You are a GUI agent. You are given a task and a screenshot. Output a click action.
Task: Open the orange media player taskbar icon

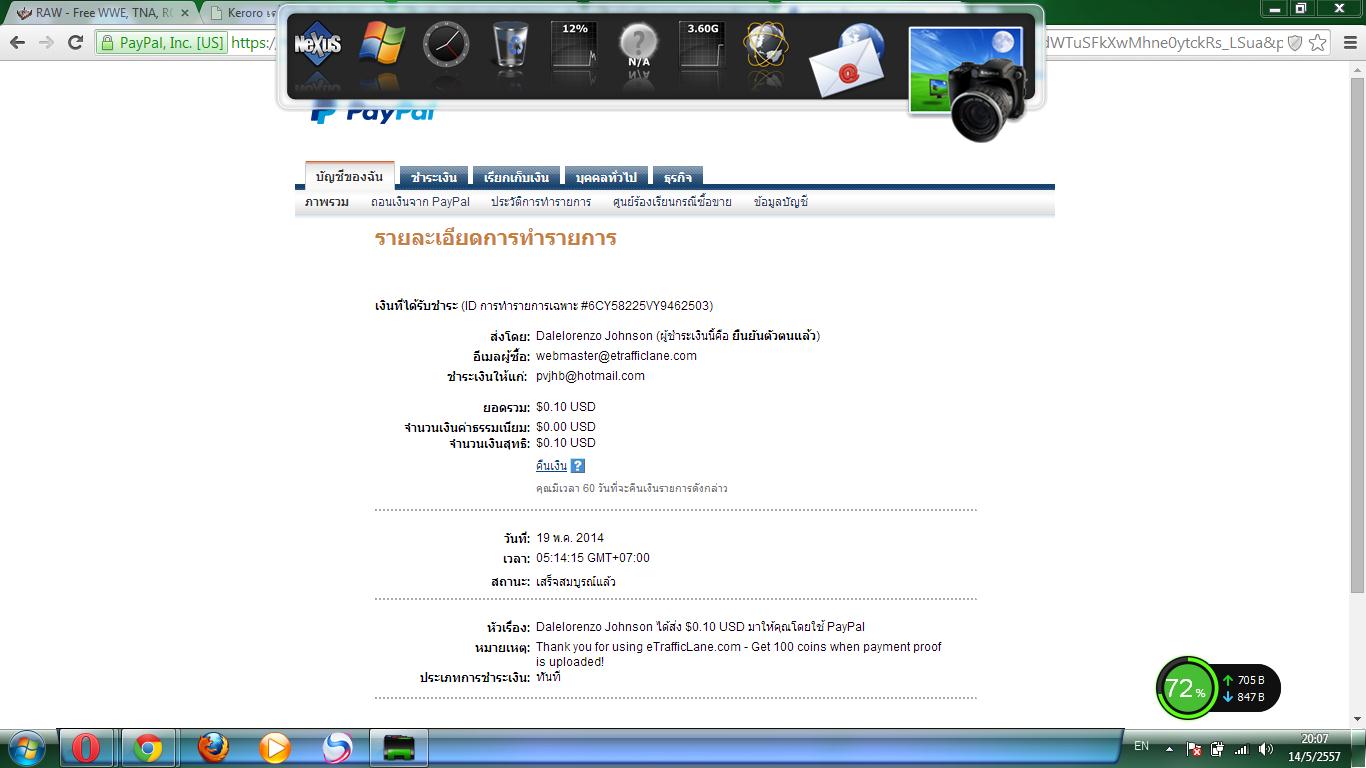(274, 748)
